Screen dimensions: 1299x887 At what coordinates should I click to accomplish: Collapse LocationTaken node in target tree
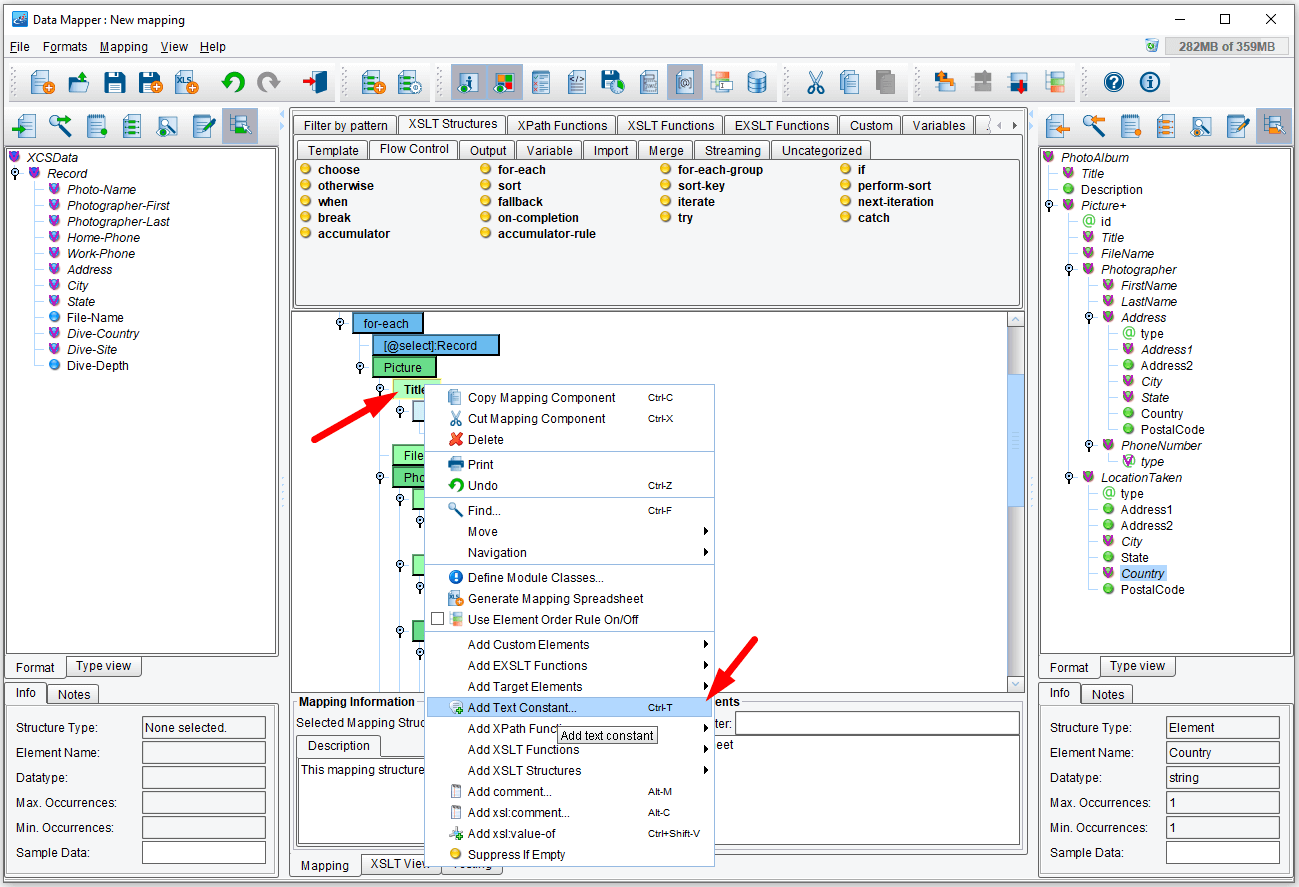tap(1069, 478)
